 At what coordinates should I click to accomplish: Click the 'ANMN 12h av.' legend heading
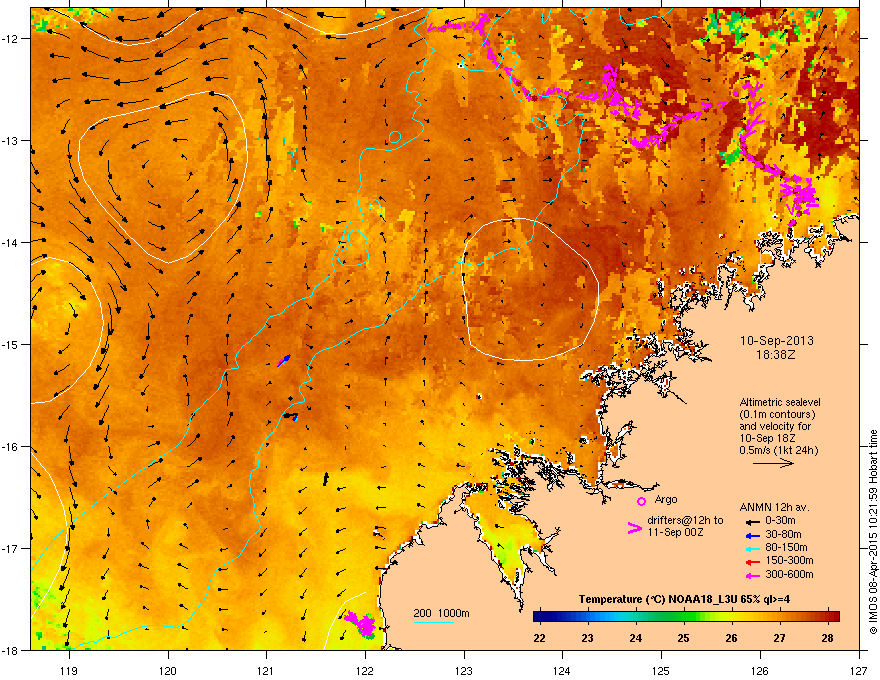tap(774, 508)
